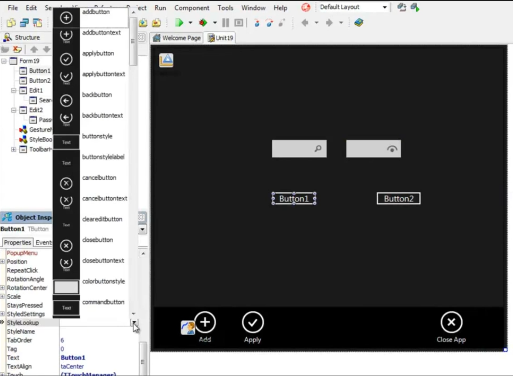Click the help books toolbar icon
Image resolution: width=513 pixels, height=376 pixels.
pos(359,23)
